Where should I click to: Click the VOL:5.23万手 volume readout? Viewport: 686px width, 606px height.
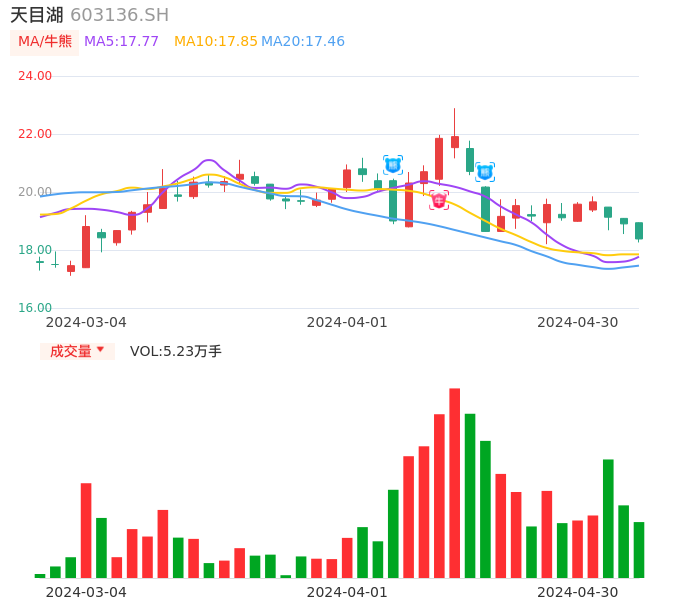tap(176, 351)
